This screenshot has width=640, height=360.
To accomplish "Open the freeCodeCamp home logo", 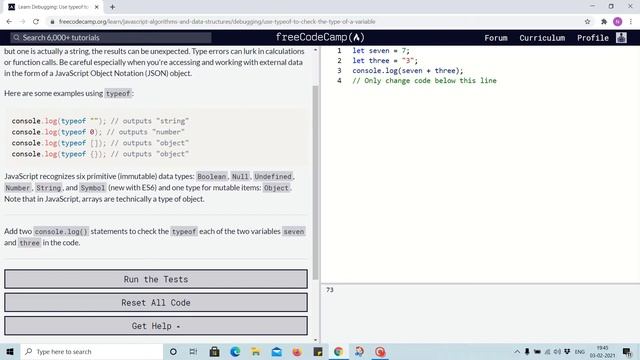I will click(x=320, y=37).
